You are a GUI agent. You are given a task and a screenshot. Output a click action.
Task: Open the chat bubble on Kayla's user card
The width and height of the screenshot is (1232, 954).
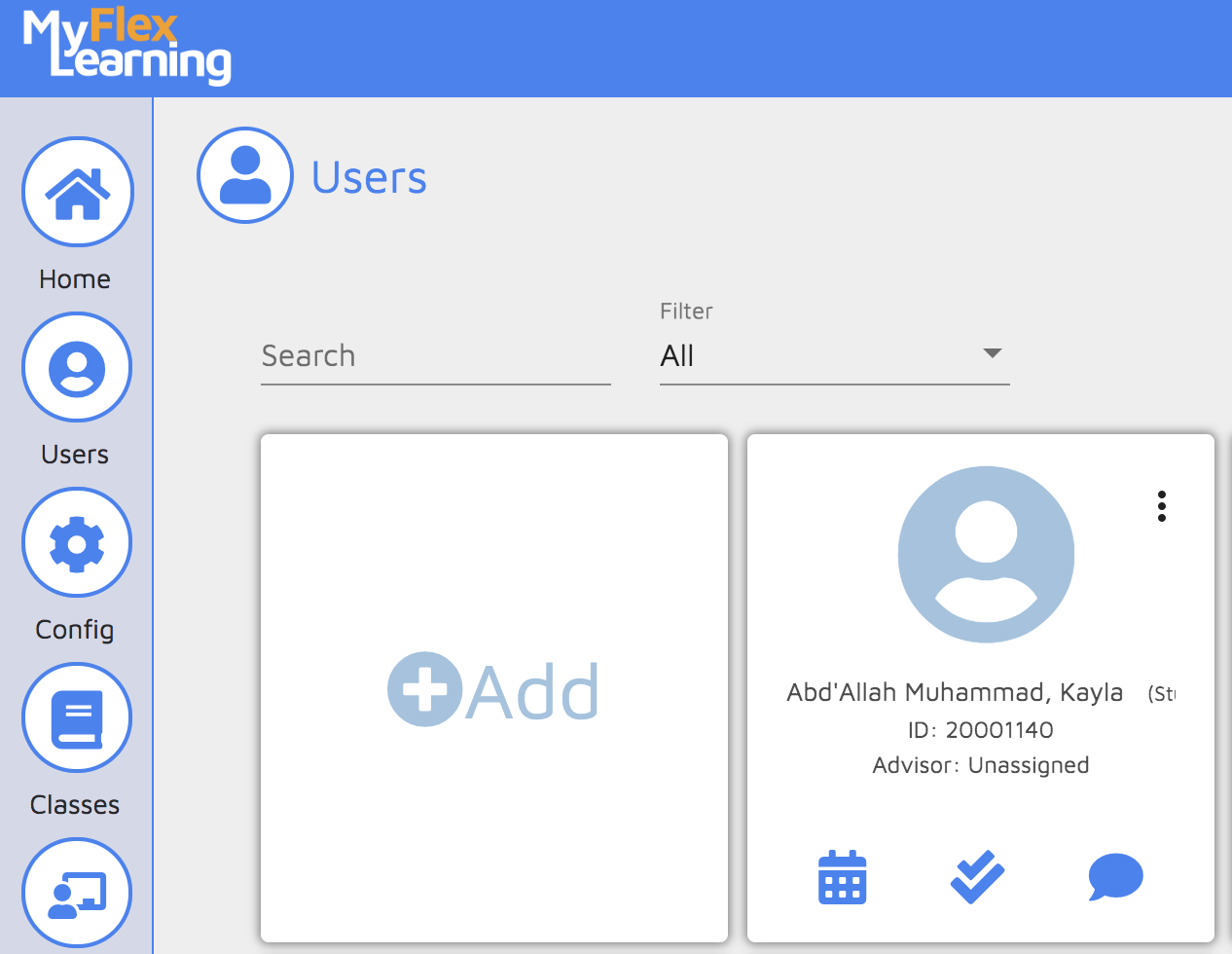pos(1115,877)
